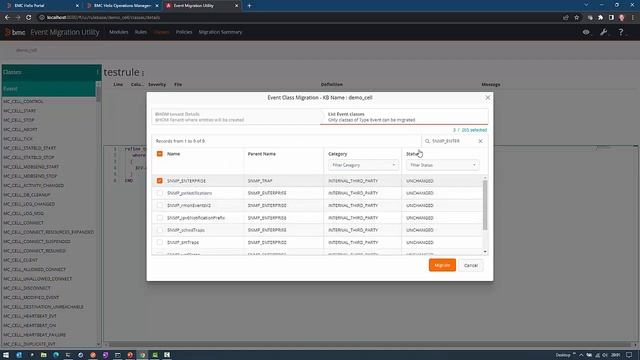
Task: Switch to the BMC Helix Portal browser tab
Action: (41, 6)
